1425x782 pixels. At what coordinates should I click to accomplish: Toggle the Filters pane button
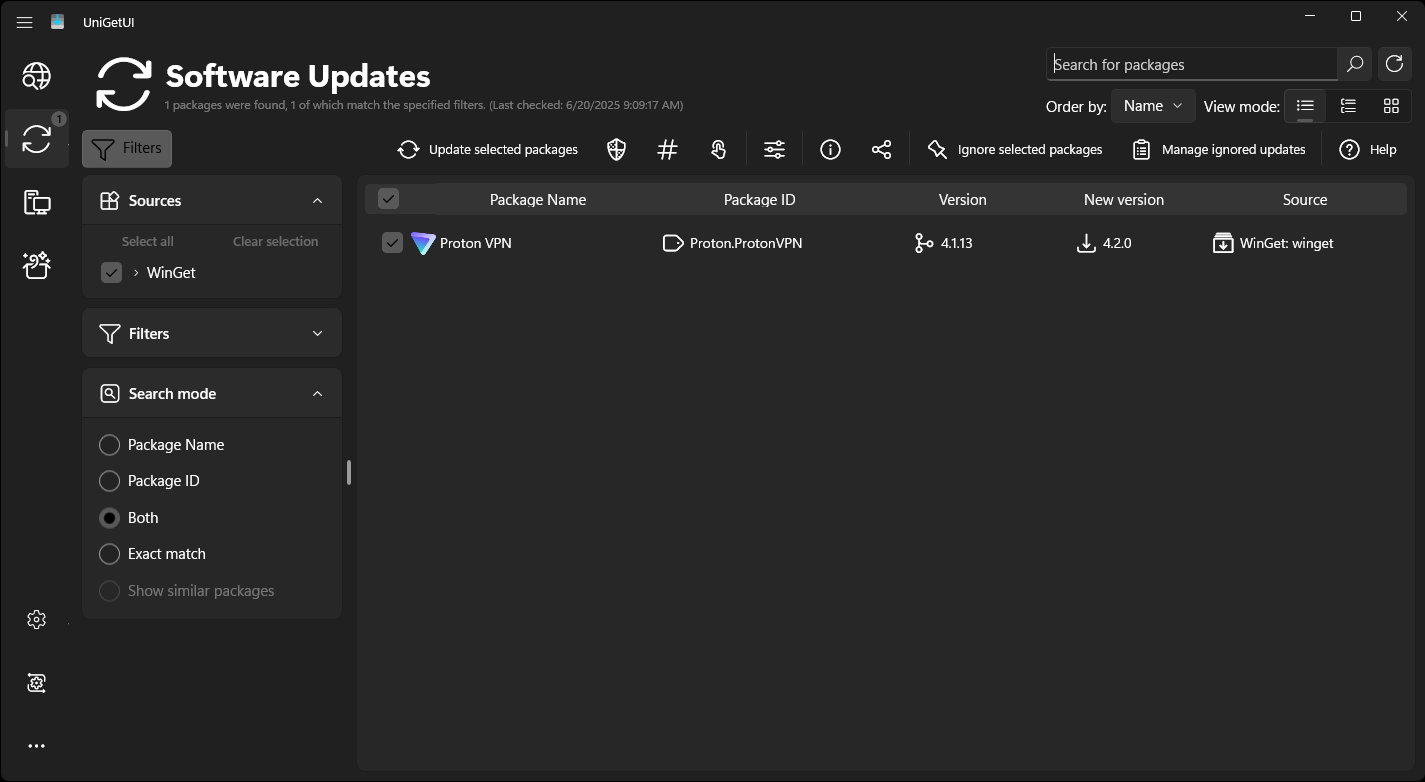click(127, 148)
